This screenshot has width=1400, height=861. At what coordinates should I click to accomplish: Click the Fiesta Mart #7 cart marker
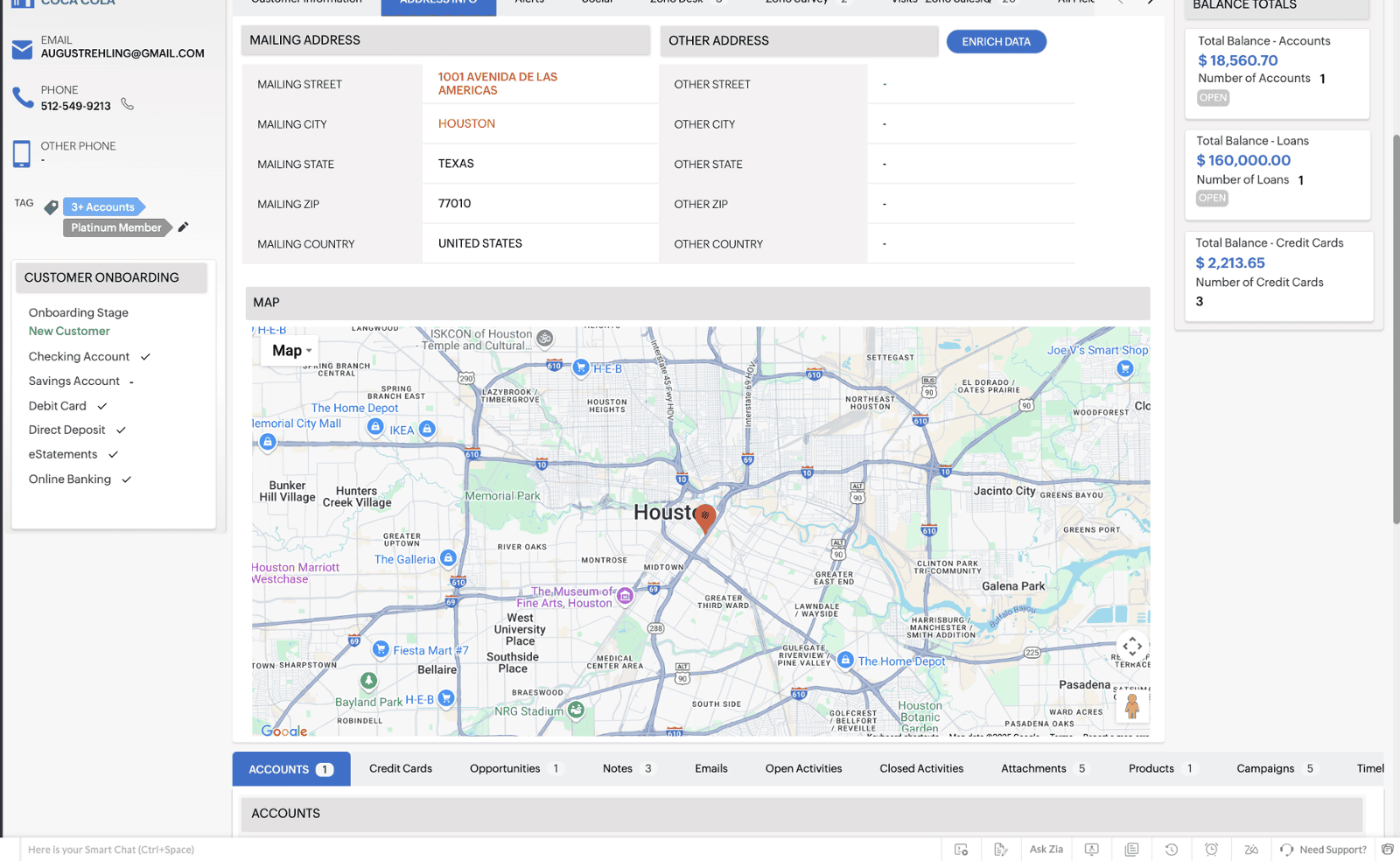point(381,648)
